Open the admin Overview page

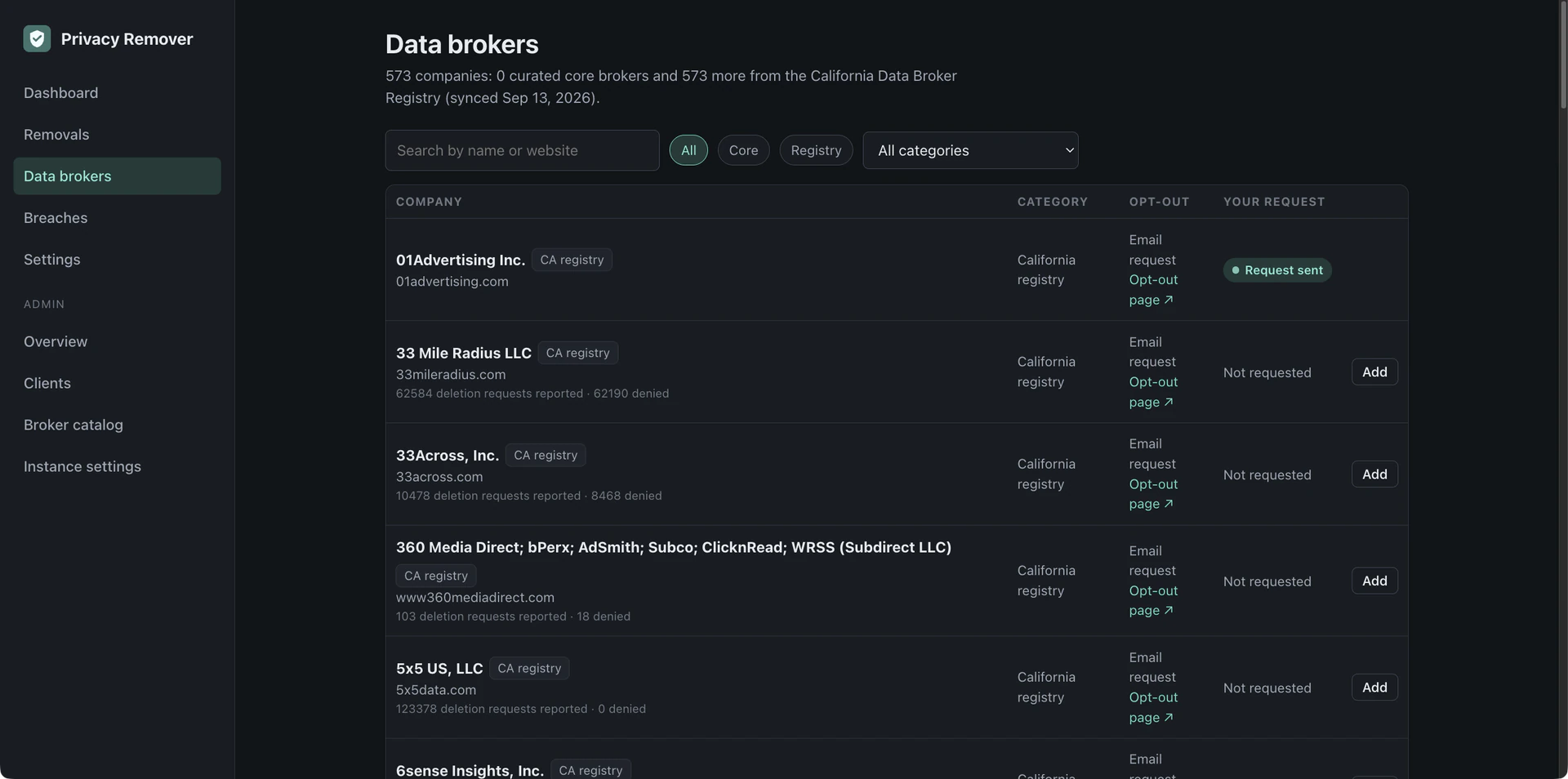[117, 341]
